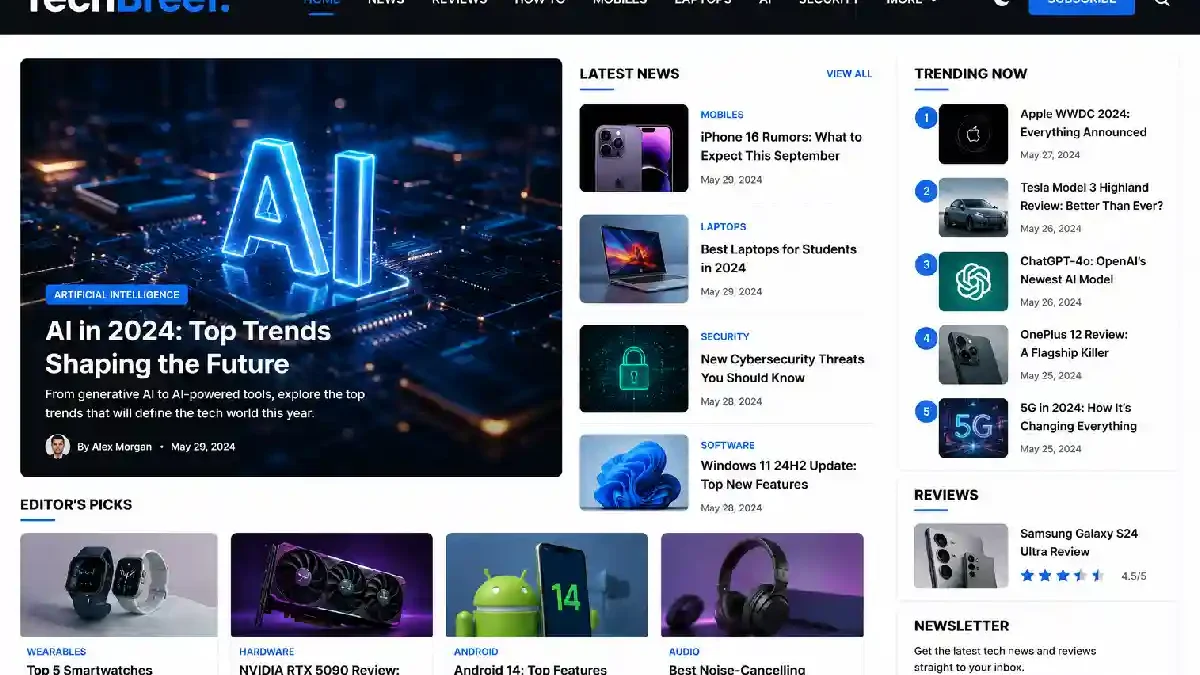The height and width of the screenshot is (675, 1200).
Task: Open the Reviews navigation item
Action: point(459,2)
